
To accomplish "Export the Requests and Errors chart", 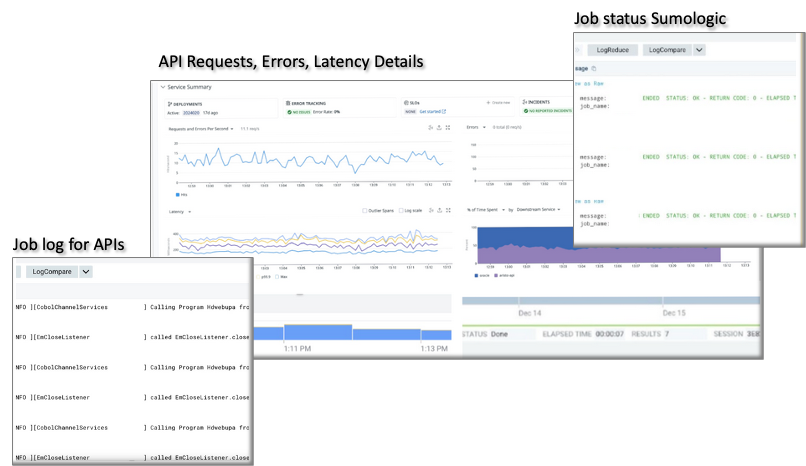I will pos(439,127).
